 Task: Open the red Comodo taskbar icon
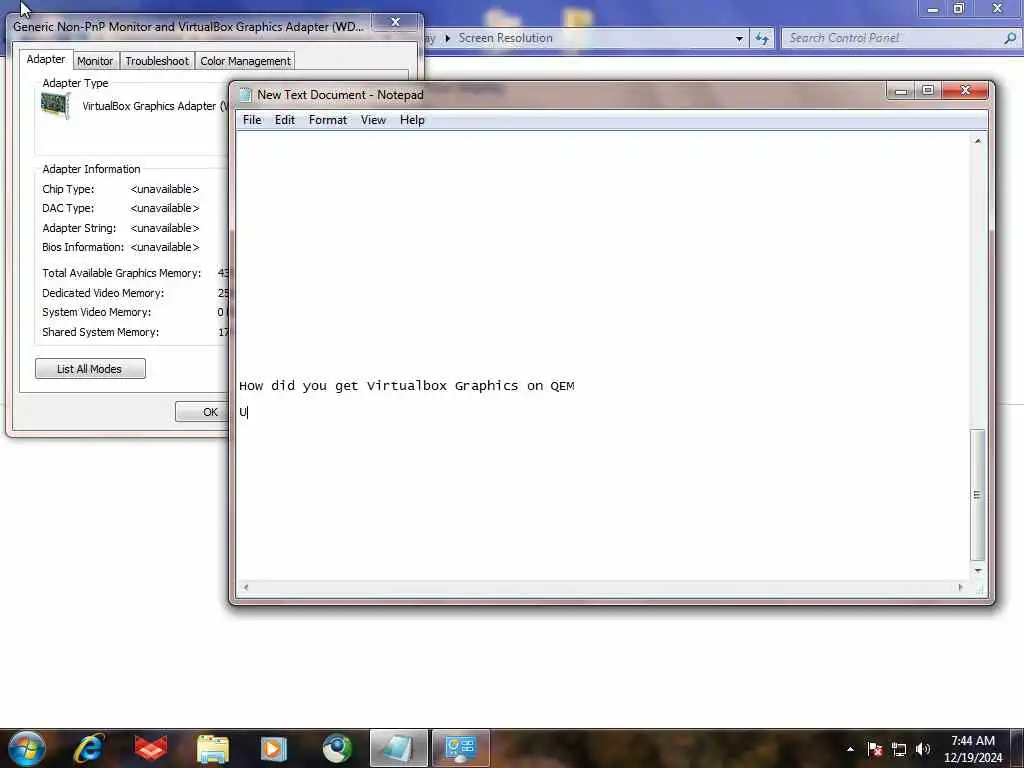click(x=151, y=748)
